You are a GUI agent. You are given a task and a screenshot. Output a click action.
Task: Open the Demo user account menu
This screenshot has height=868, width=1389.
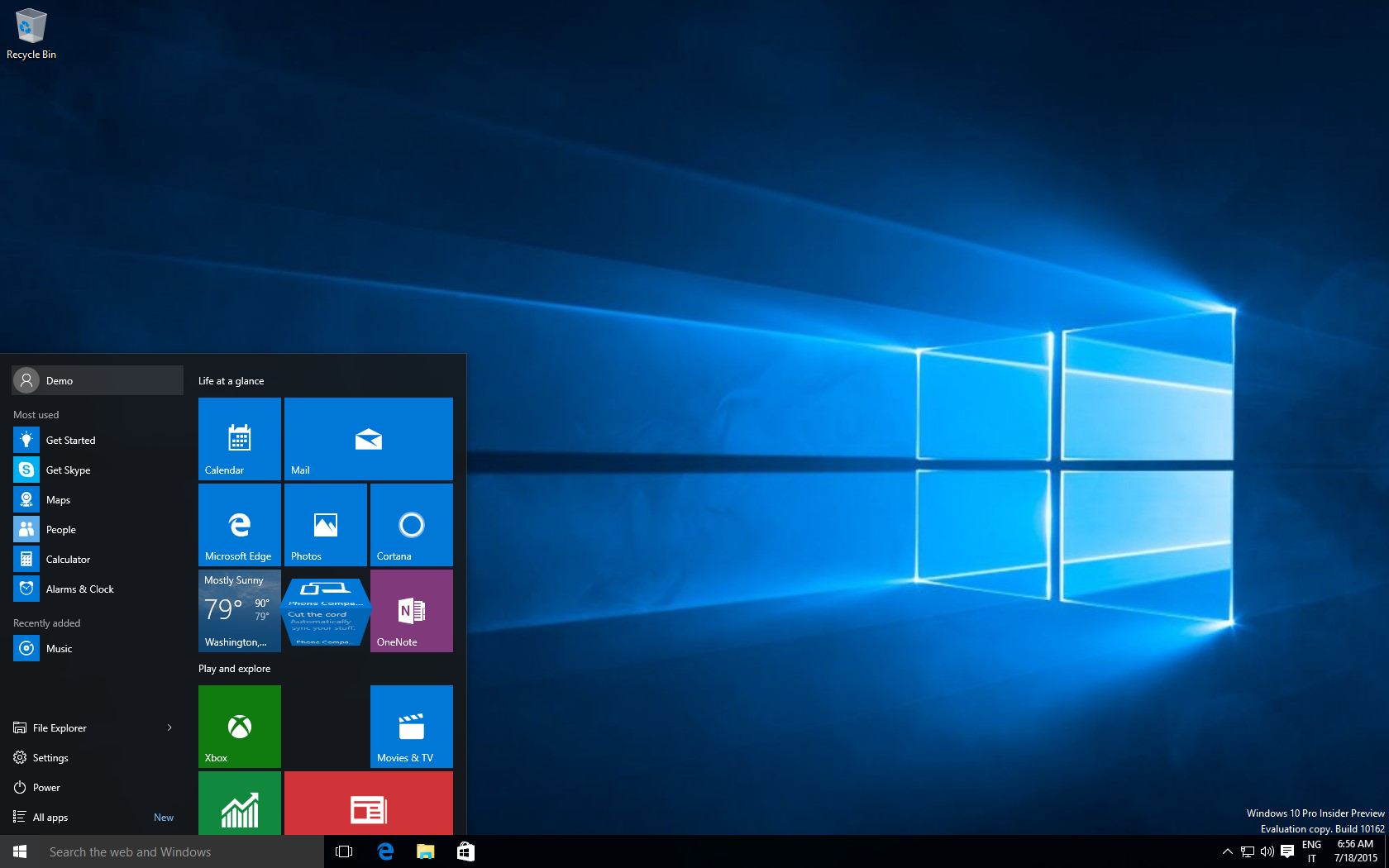coord(98,381)
